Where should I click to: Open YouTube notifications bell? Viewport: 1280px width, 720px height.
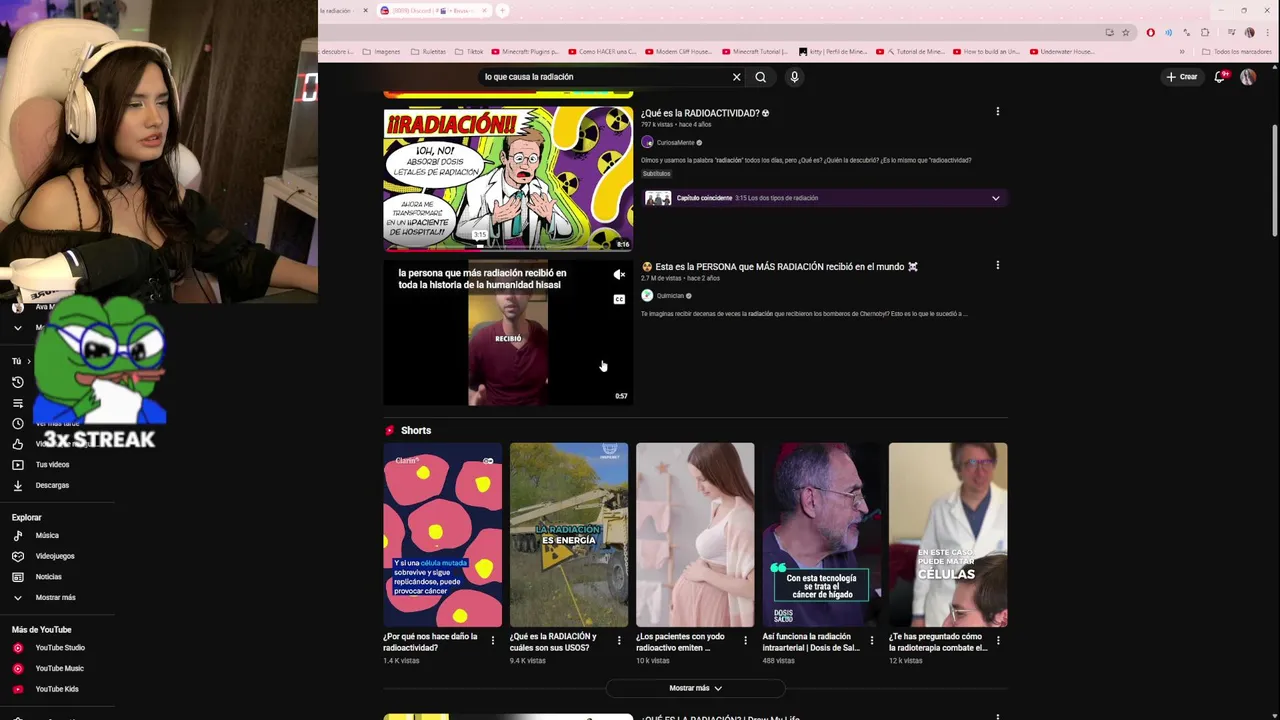(x=1220, y=77)
